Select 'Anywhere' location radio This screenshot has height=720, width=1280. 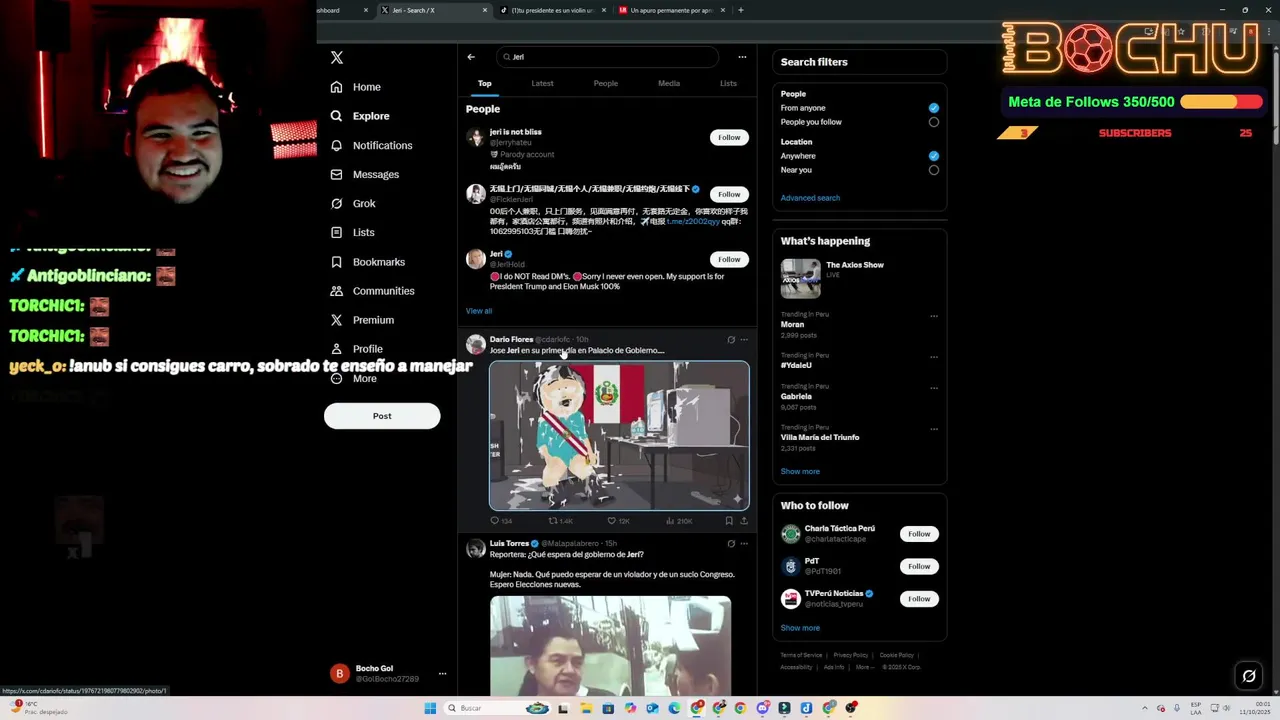[934, 156]
